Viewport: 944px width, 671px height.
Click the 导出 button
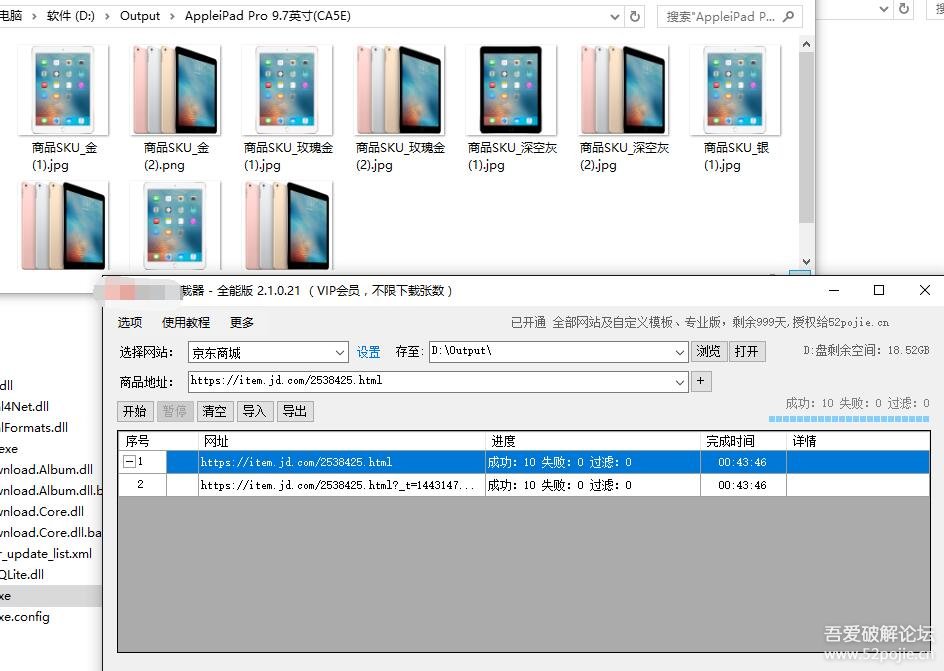pyautogui.click(x=295, y=411)
